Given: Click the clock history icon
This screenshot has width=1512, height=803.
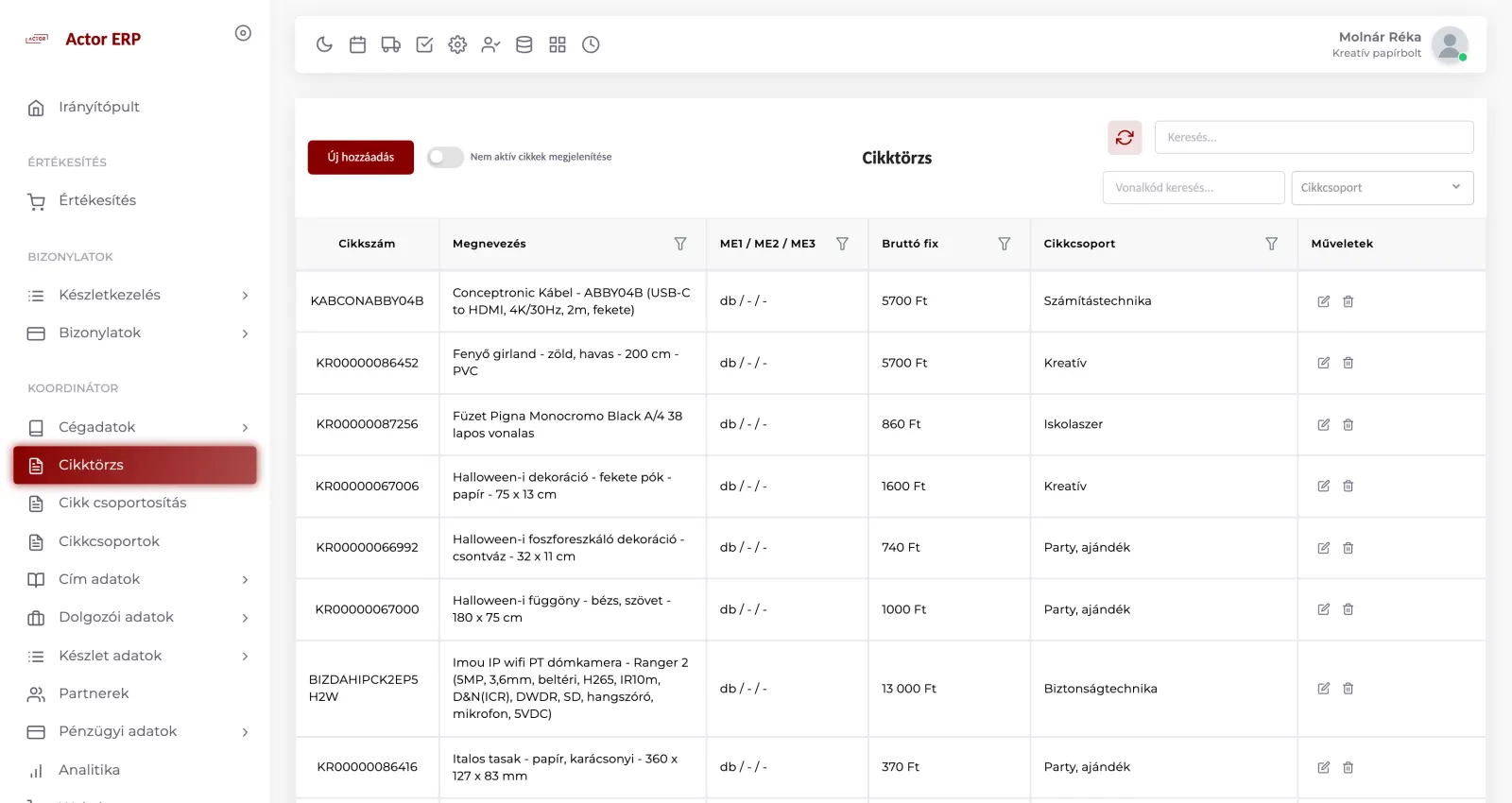Looking at the screenshot, I should click(591, 44).
